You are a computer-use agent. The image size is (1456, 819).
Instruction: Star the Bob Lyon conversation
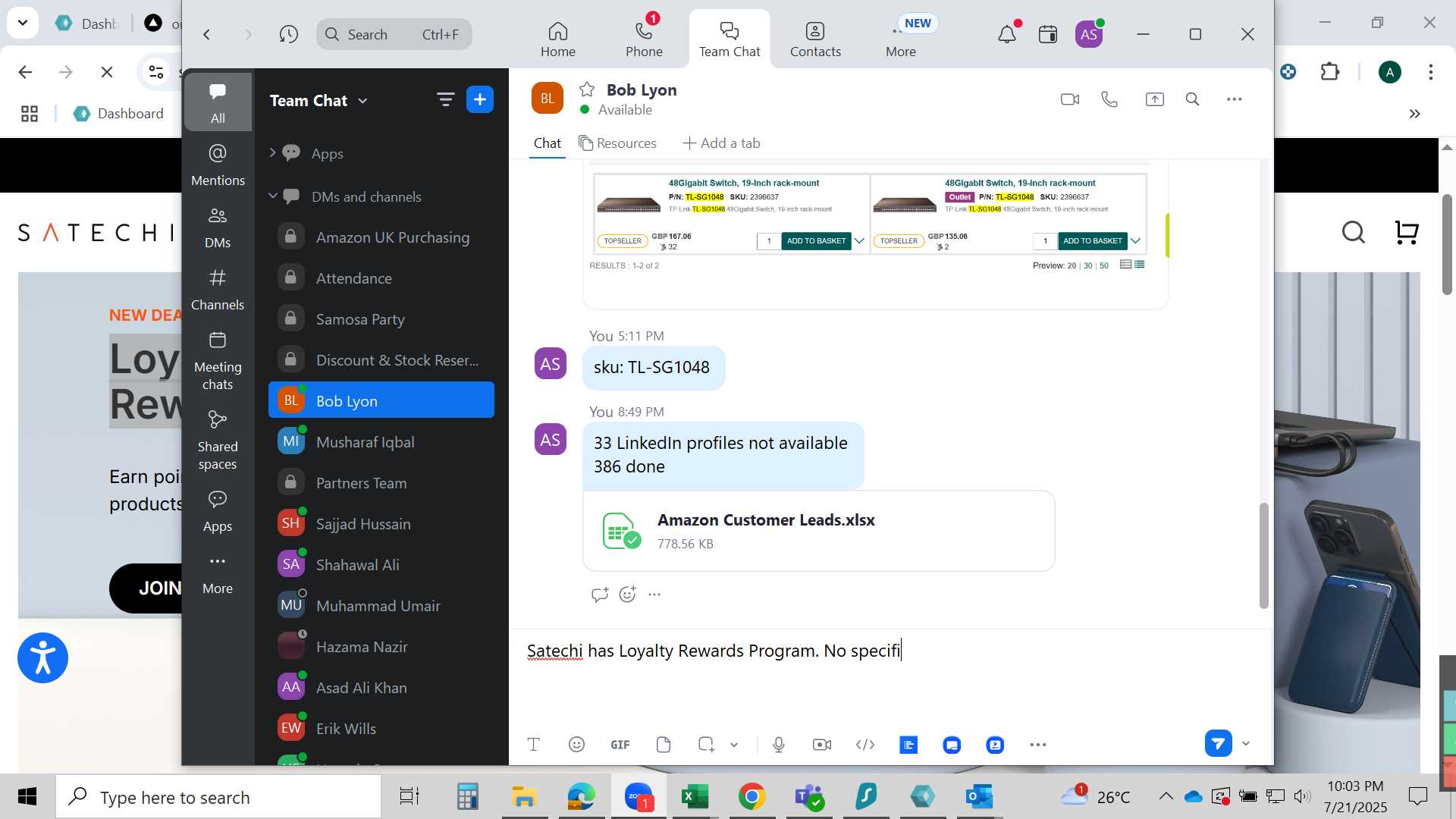[x=586, y=89]
